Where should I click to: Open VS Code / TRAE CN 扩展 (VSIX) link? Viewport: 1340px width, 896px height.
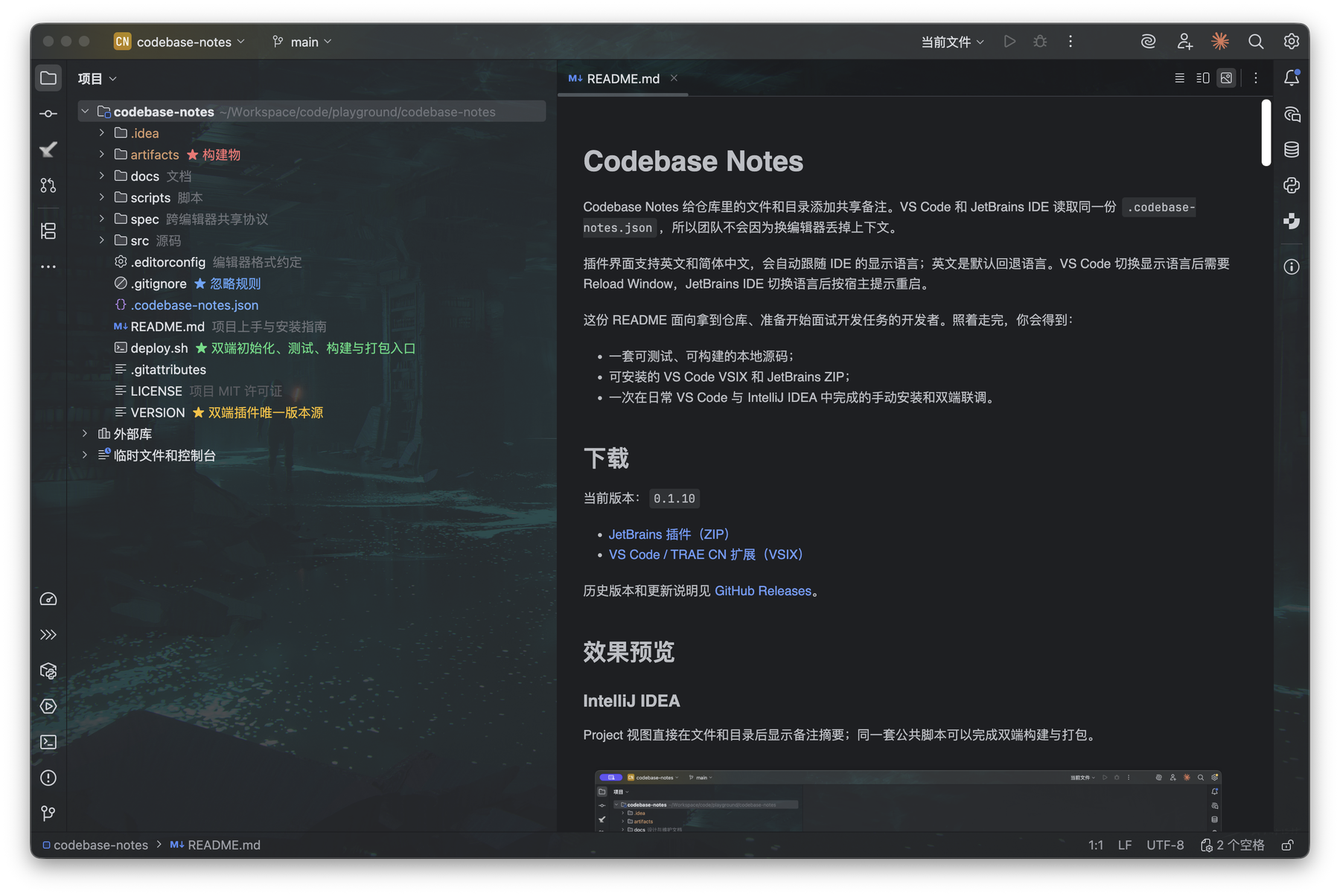click(x=706, y=554)
